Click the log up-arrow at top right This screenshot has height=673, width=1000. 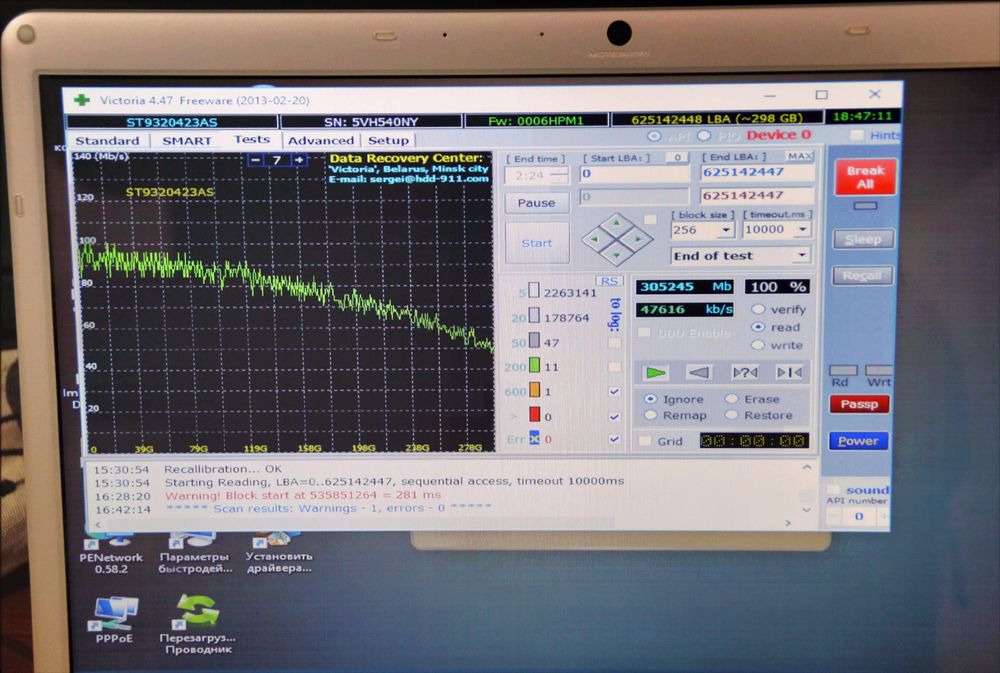(x=807, y=468)
